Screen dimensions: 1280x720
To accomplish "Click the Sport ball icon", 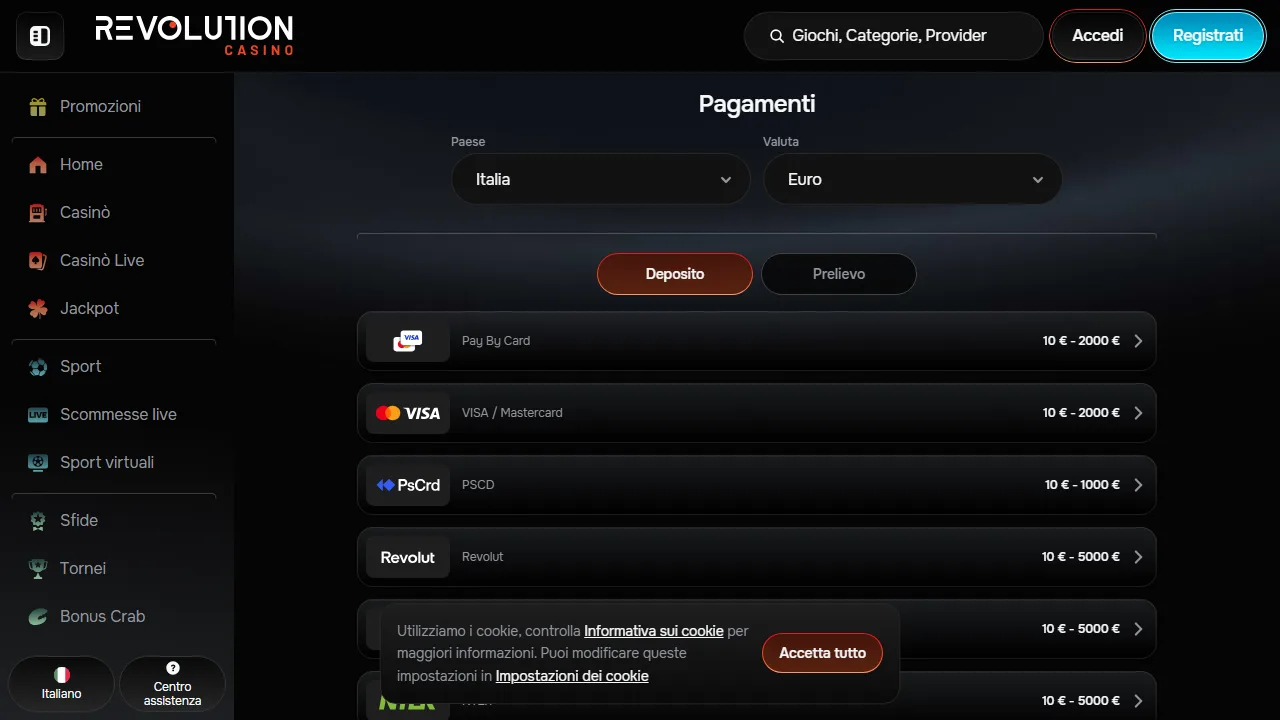I will tap(38, 366).
